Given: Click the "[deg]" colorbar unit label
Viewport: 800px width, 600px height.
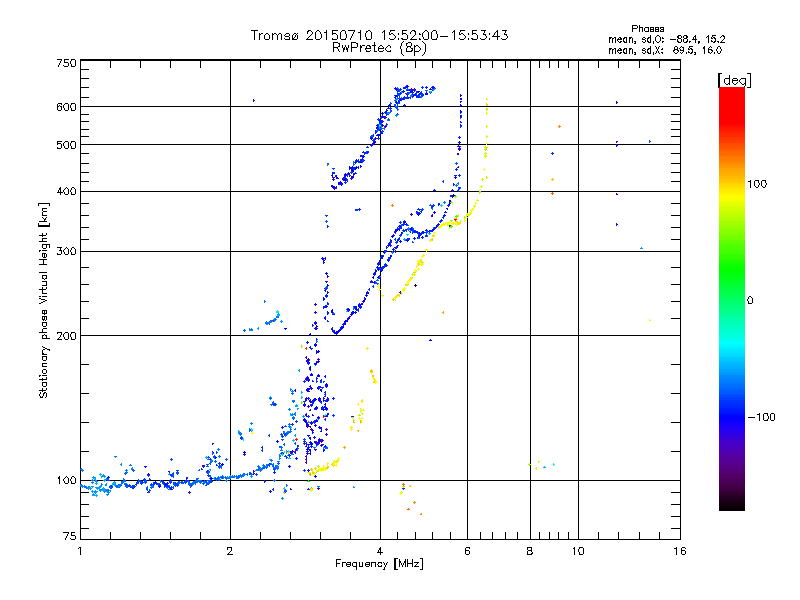Looking at the screenshot, I should point(734,81).
